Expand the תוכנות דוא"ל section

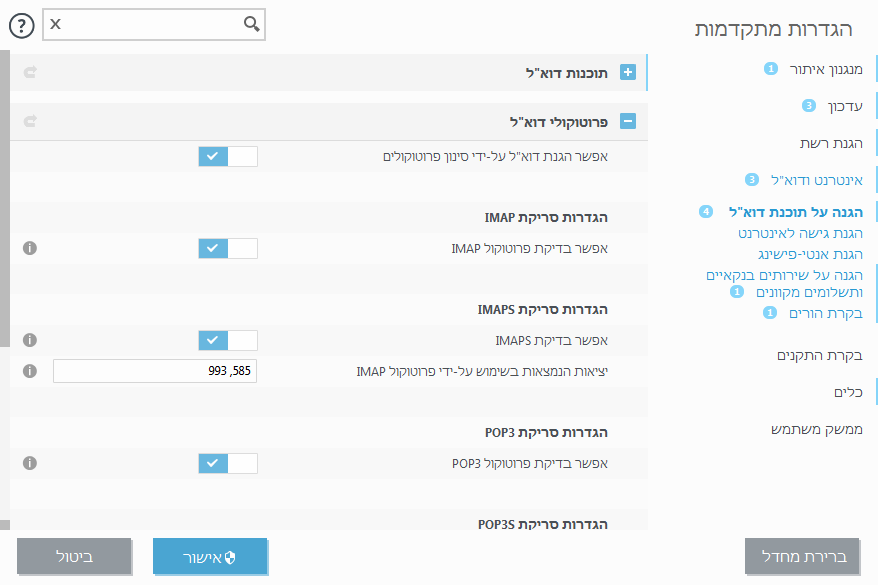tap(628, 73)
